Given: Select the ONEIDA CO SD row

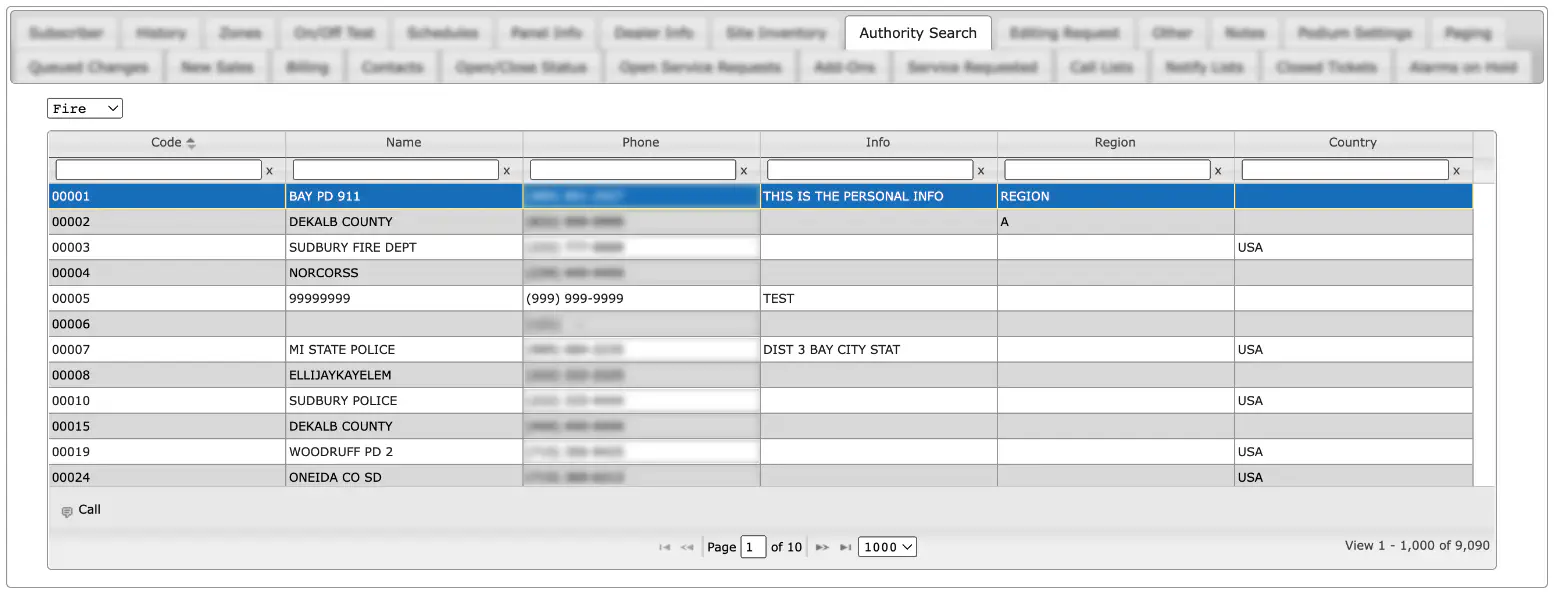Looking at the screenshot, I should point(761,476).
